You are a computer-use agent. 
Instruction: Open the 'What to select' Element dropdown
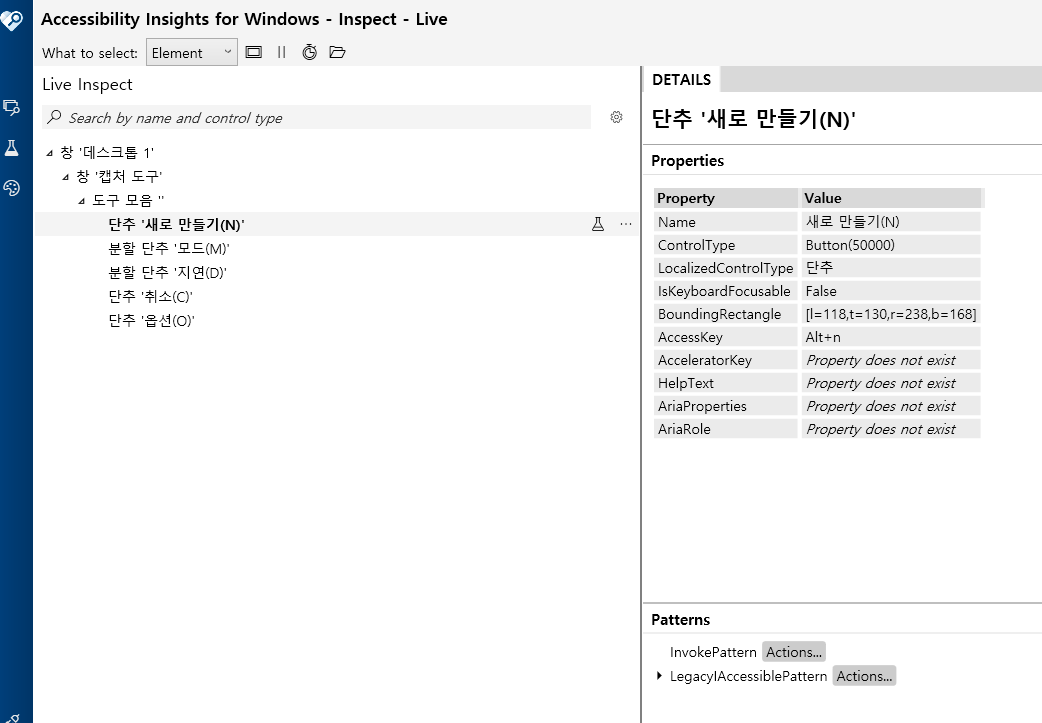click(191, 52)
